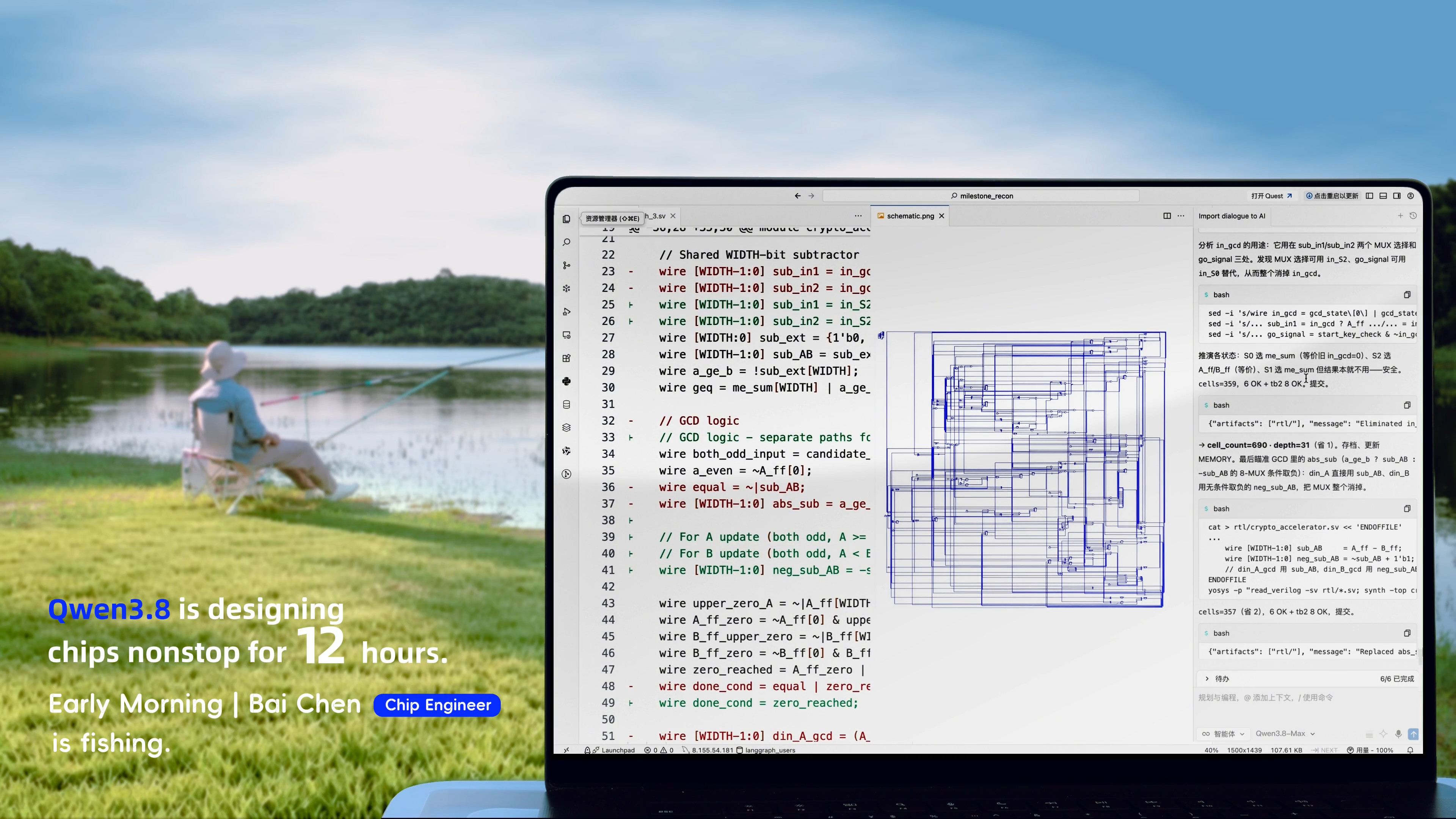Toggle the bottom panel layout icon
The image size is (1456, 819).
point(1382,196)
